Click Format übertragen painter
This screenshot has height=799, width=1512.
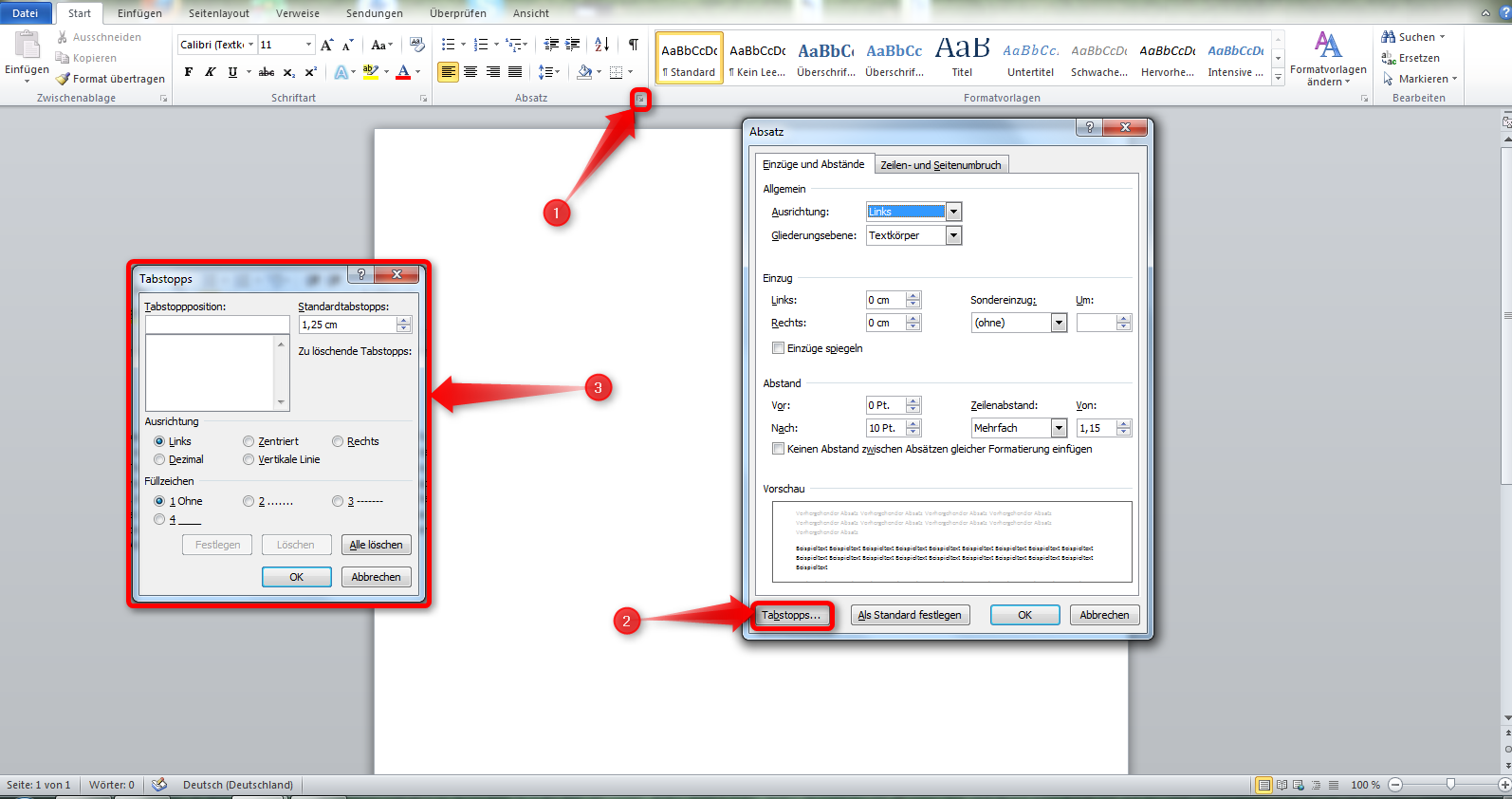(x=110, y=79)
